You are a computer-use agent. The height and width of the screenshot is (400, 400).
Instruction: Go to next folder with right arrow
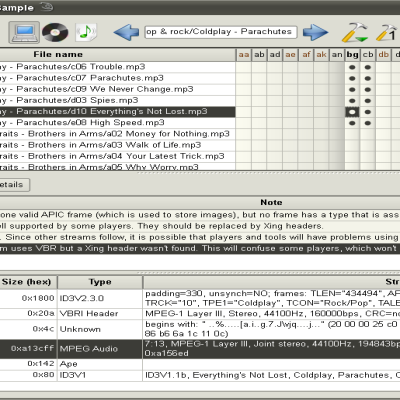[315, 32]
